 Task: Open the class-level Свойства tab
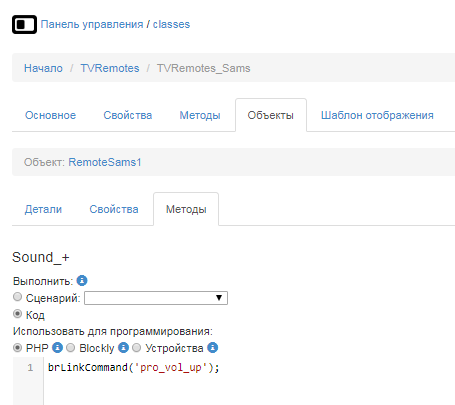pyautogui.click(x=128, y=115)
